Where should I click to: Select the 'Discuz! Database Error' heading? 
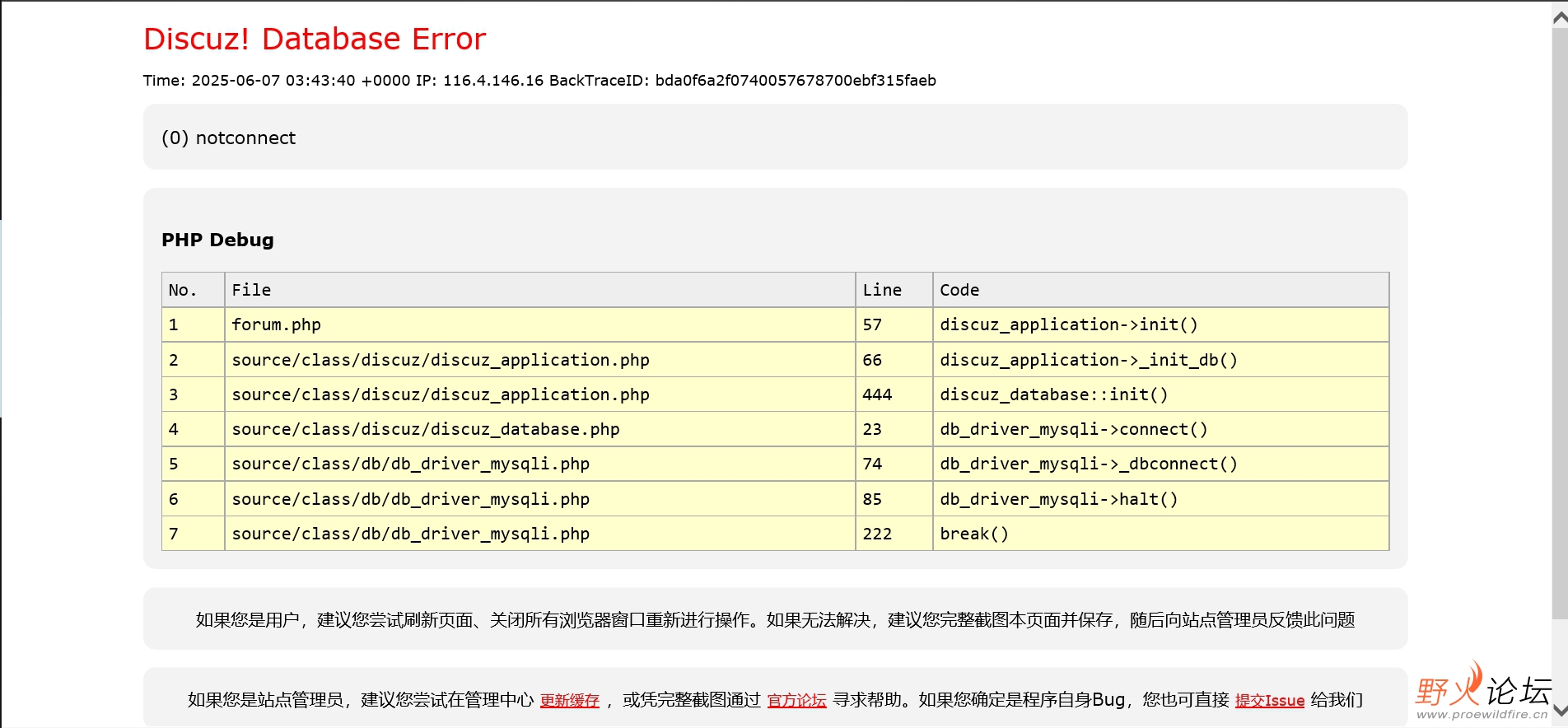(315, 39)
